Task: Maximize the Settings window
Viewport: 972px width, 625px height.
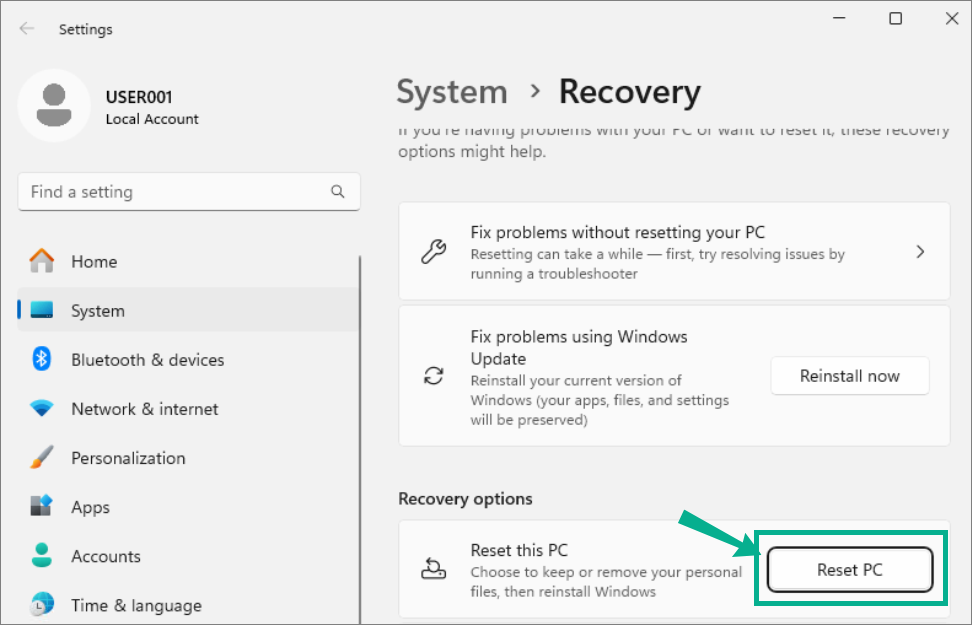Action: [x=895, y=19]
